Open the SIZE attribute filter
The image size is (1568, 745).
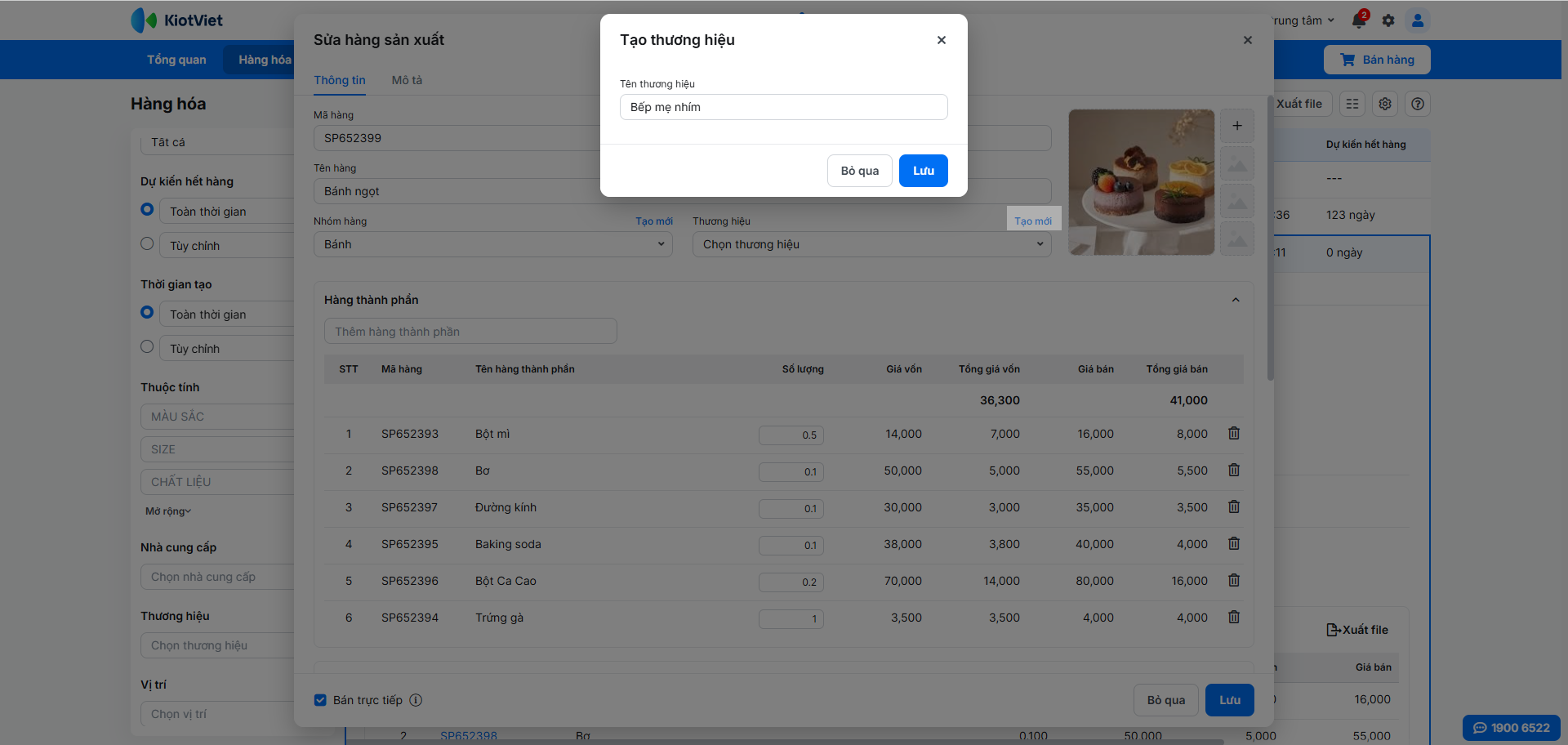point(217,449)
